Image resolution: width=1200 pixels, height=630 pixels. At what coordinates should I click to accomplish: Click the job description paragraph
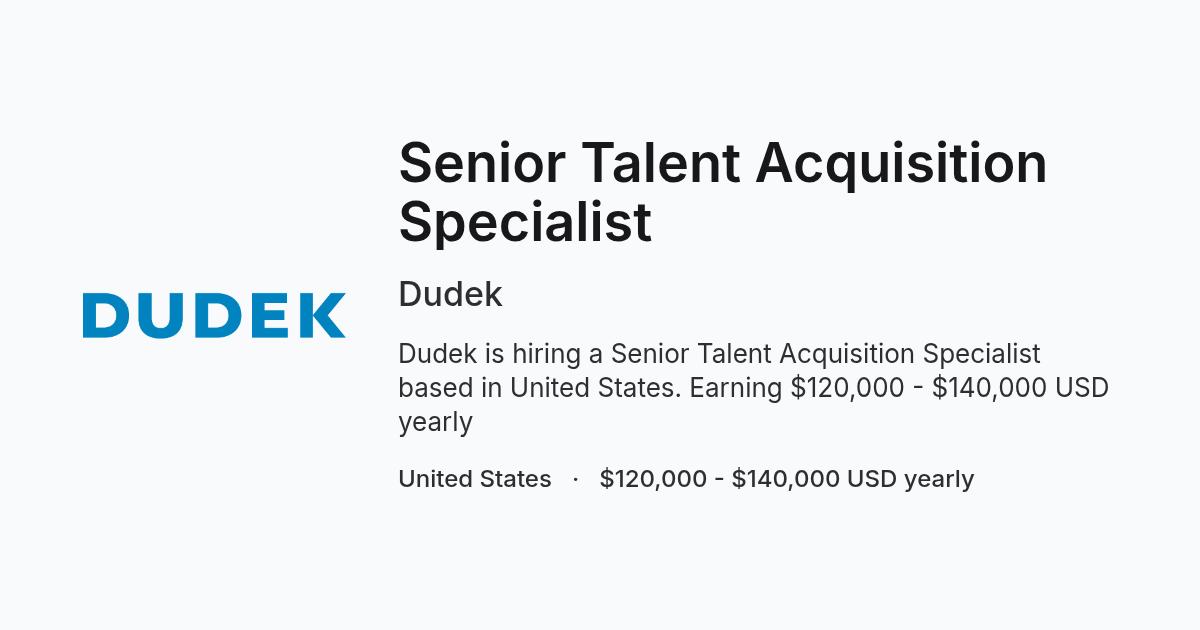tap(754, 387)
